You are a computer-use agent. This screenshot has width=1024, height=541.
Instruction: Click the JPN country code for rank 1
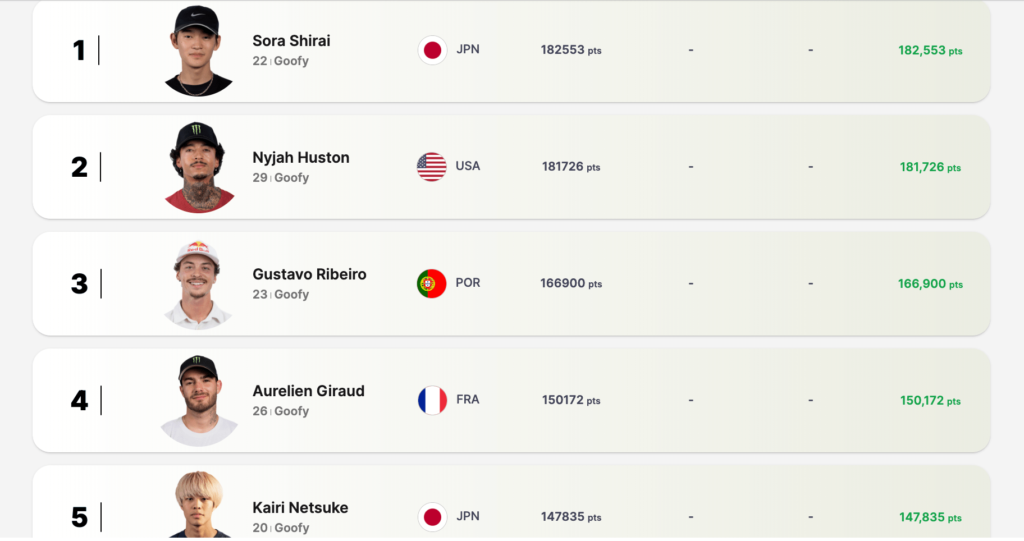pyautogui.click(x=467, y=49)
